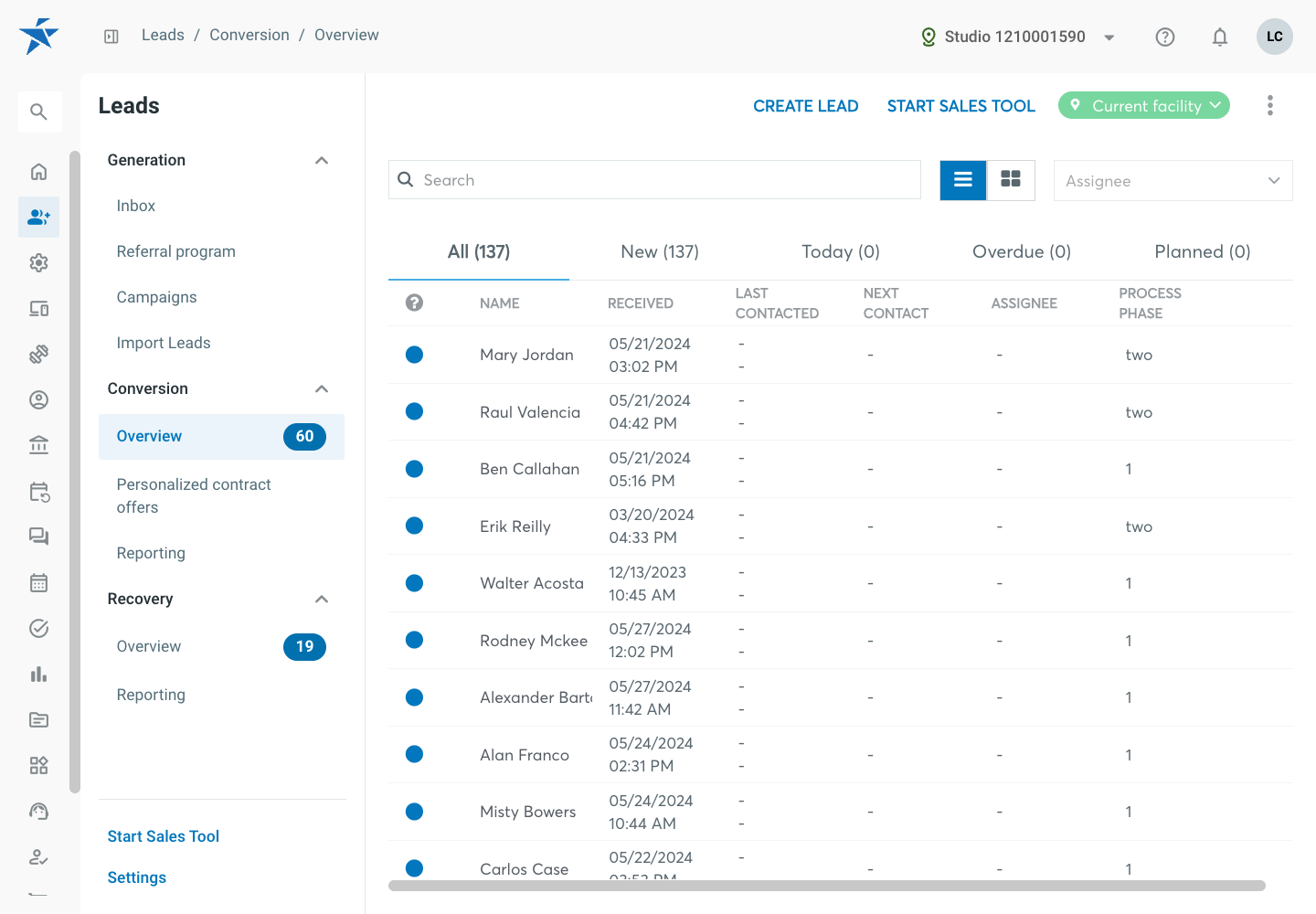The image size is (1316, 914).
Task: Collapse the Generation section
Action: (x=322, y=161)
